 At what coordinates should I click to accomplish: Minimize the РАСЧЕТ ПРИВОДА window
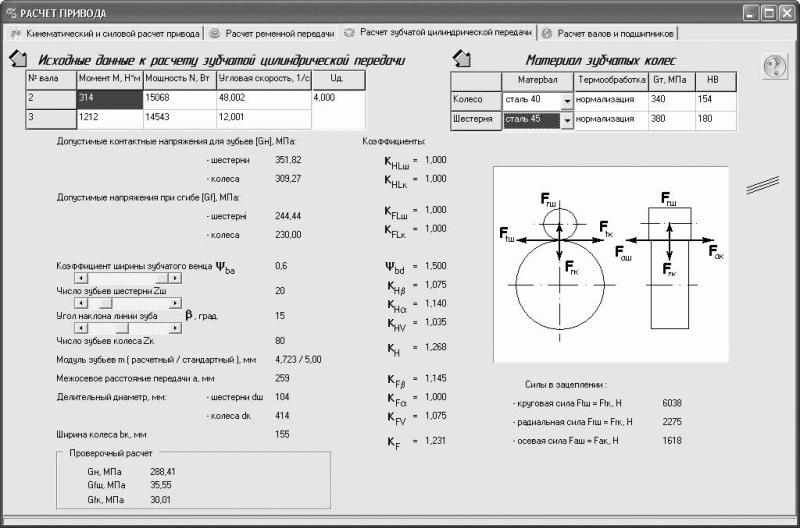pos(751,13)
